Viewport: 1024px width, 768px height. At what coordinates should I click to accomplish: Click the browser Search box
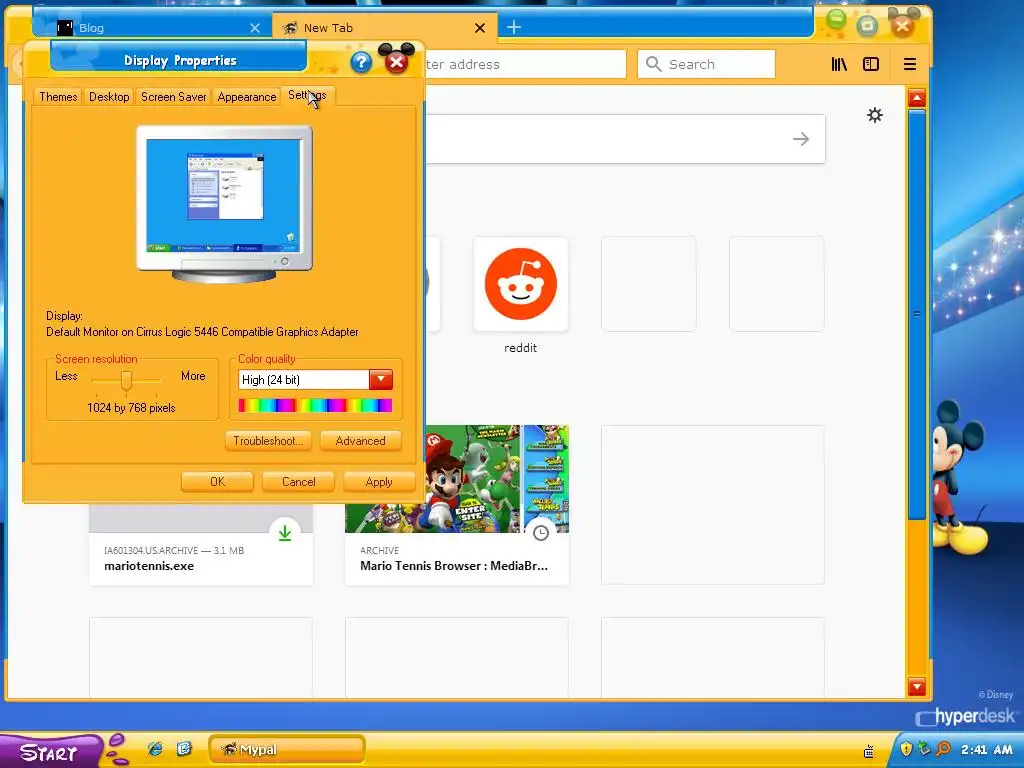[706, 64]
